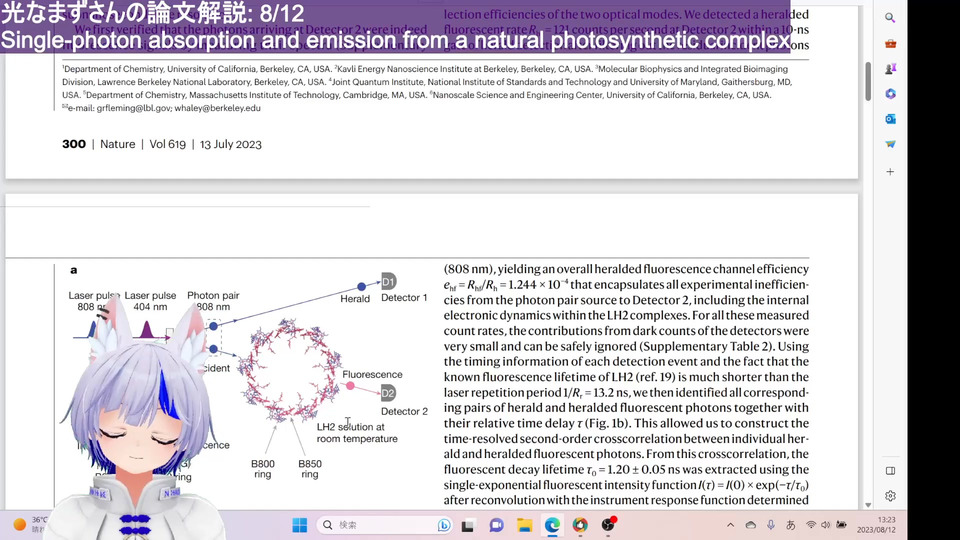Open the colorful circular app on taskbar
The width and height of the screenshot is (960, 540).
point(580,525)
